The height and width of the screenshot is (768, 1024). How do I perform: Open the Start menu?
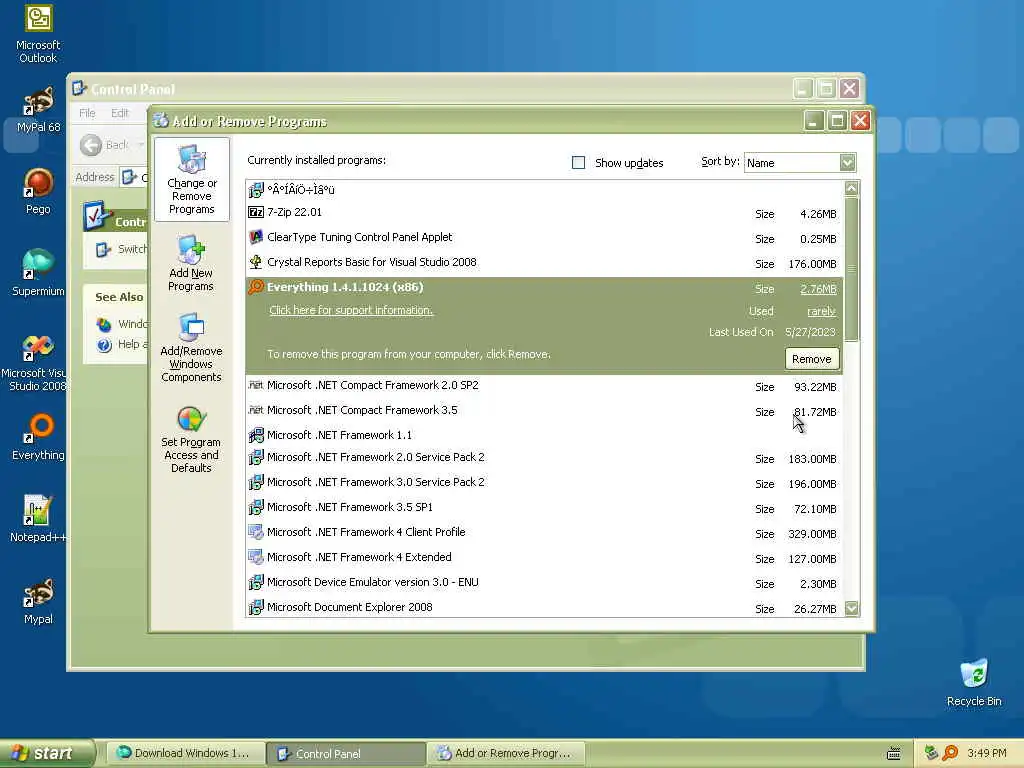[x=46, y=753]
